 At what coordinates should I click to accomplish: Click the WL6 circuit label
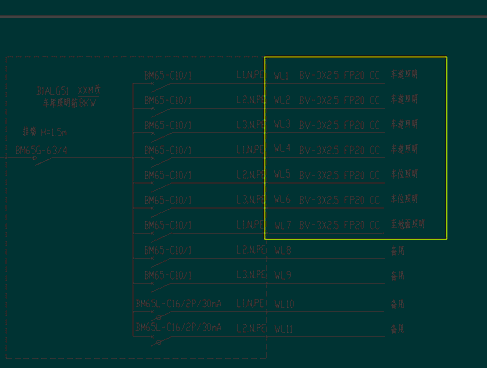[282, 200]
